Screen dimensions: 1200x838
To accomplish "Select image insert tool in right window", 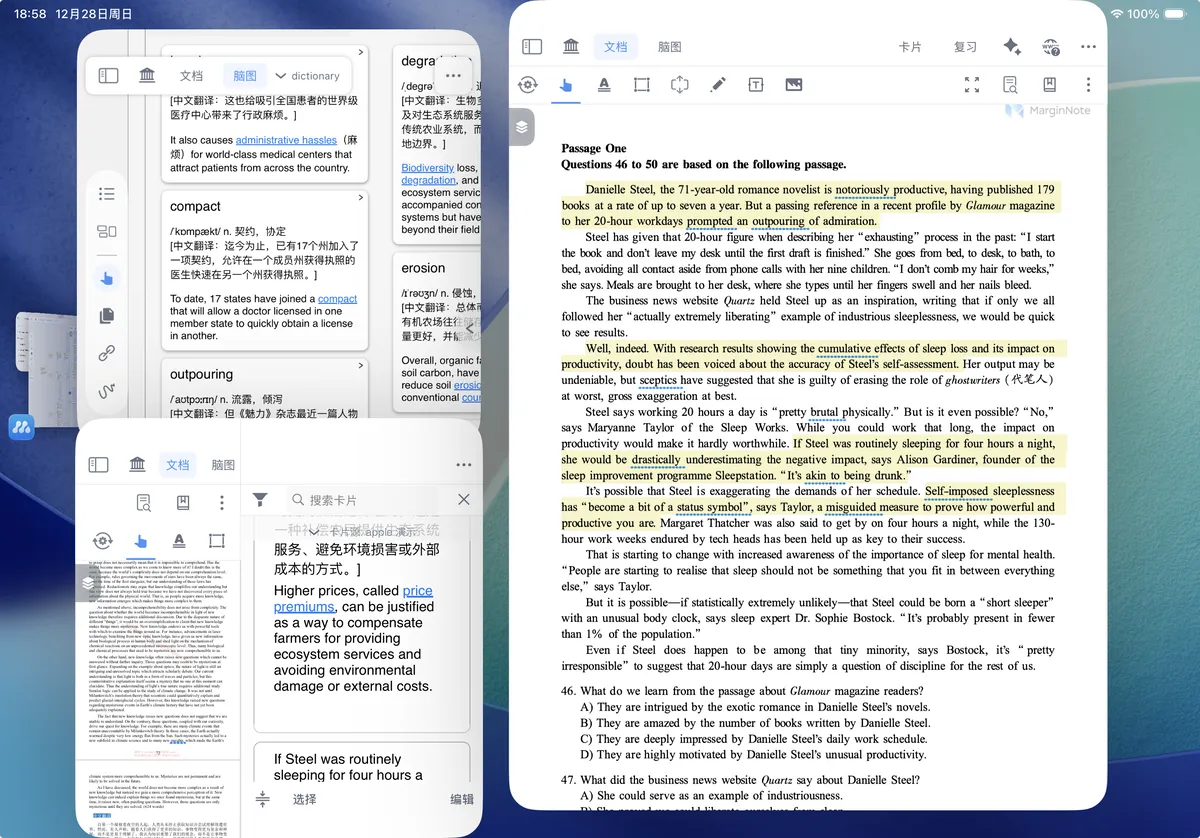I will 794,85.
